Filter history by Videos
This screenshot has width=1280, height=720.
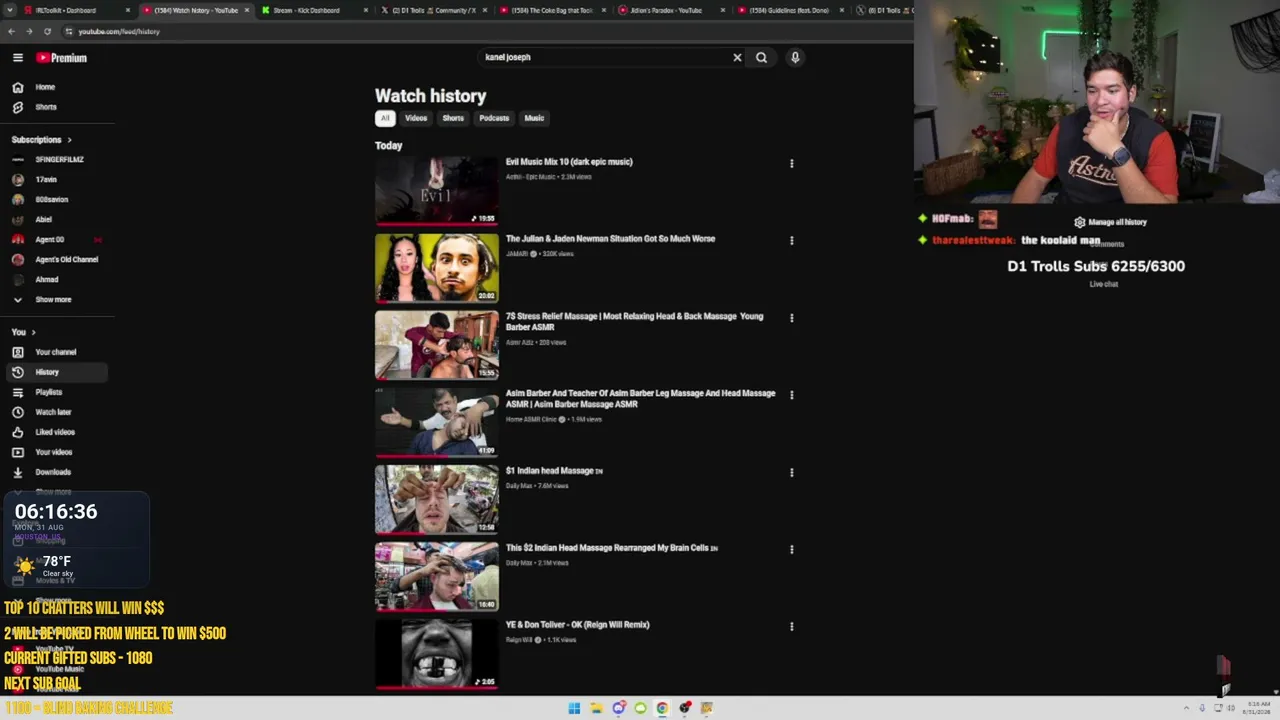[416, 118]
